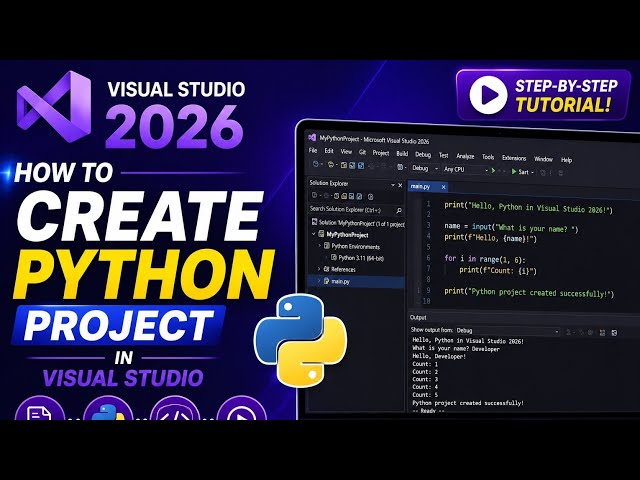Click the Solution Explorer properties icon
This screenshot has width=640, height=480.
[x=371, y=197]
